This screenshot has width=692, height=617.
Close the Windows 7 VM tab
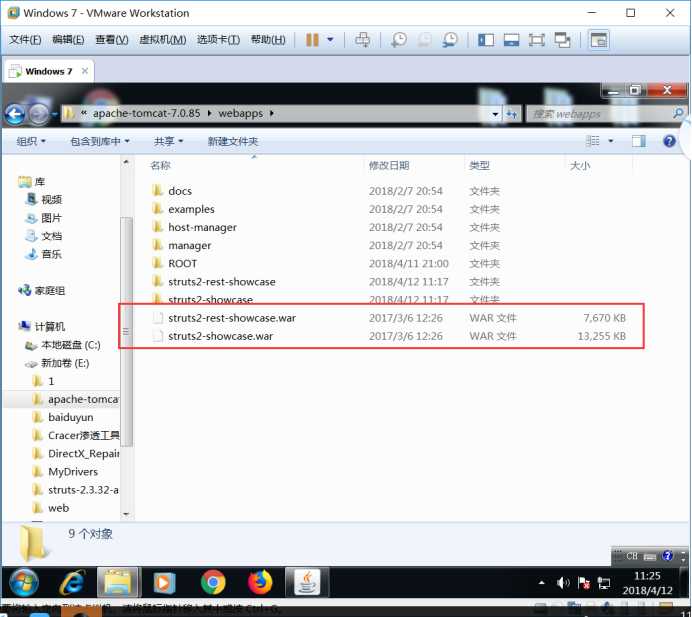(85, 71)
